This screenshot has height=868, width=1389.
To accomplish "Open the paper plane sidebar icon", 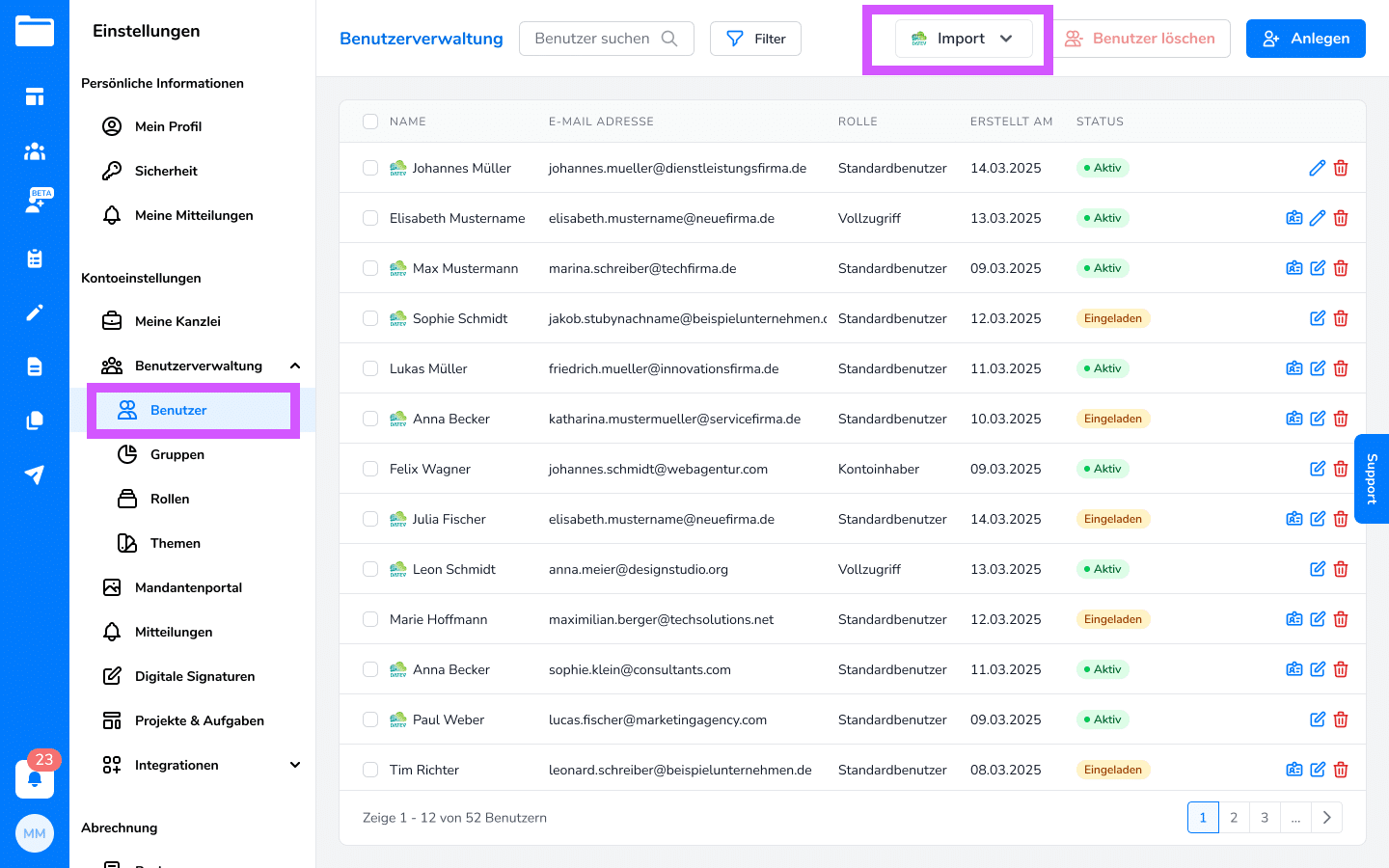I will 35,475.
